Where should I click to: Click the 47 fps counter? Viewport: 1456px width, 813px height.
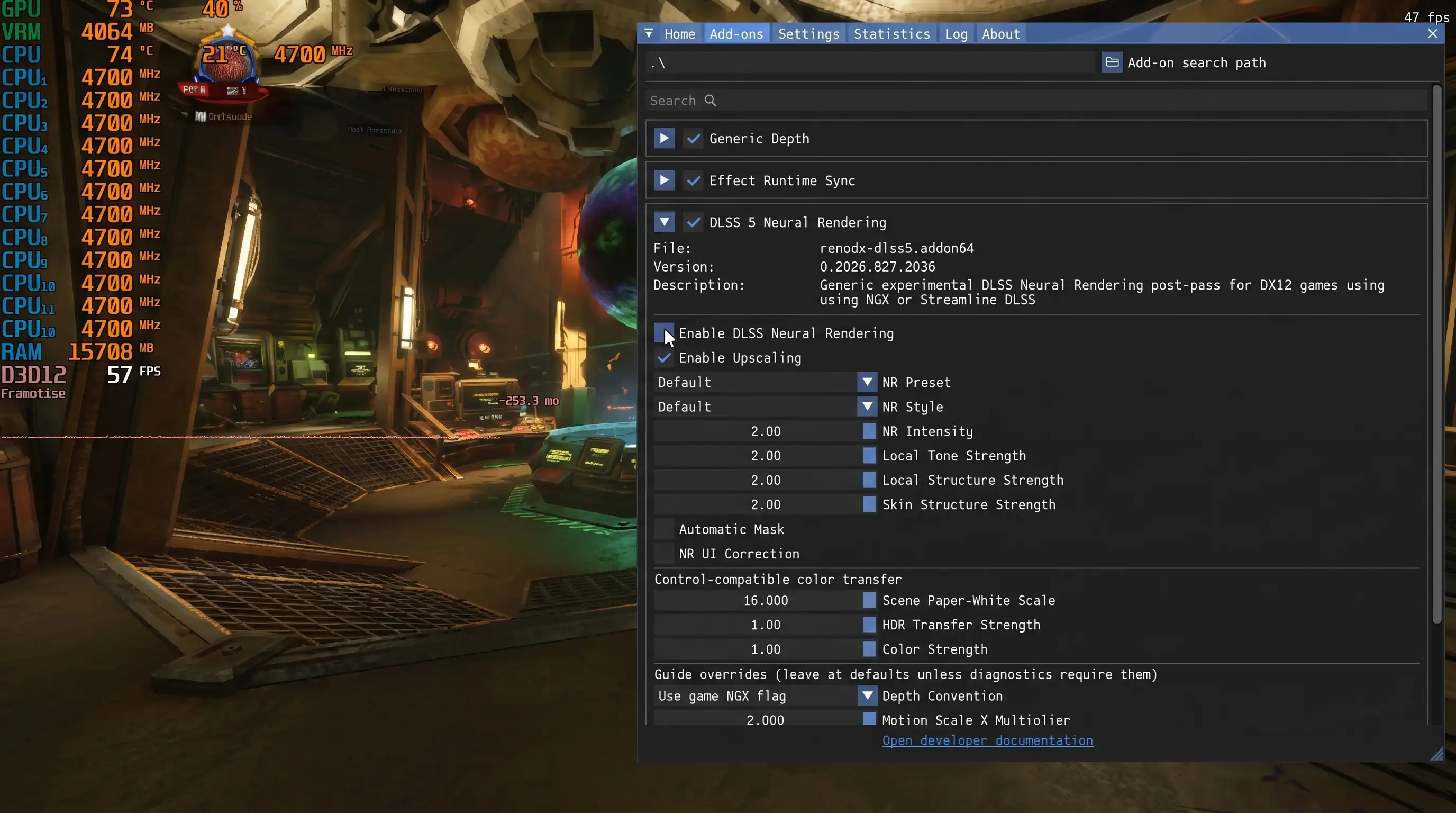1426,17
